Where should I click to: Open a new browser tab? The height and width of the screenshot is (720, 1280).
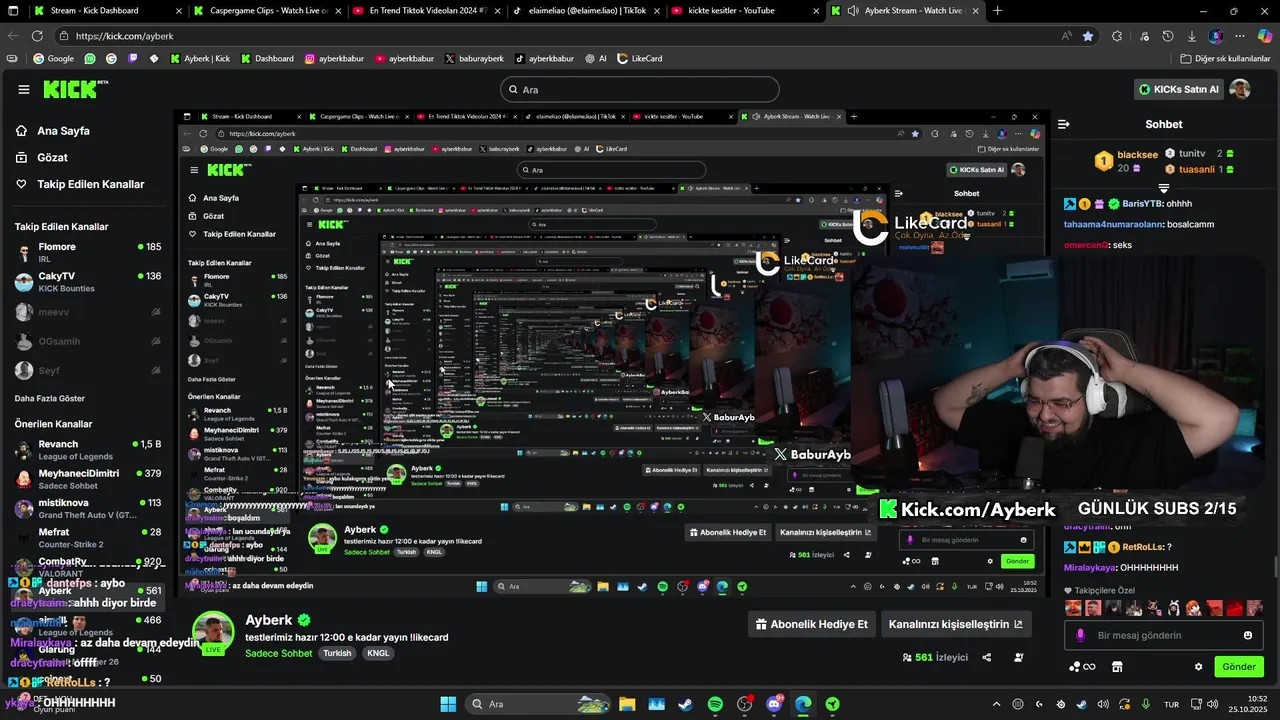tap(997, 11)
